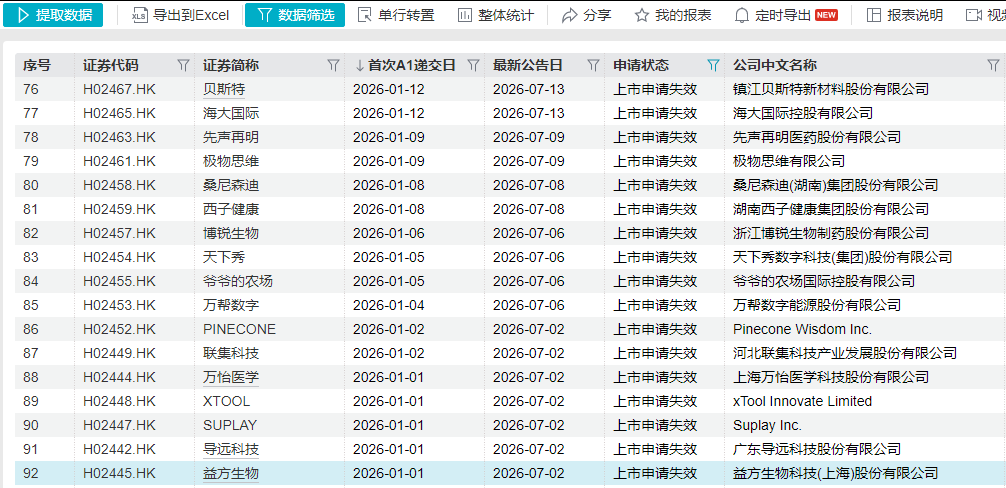The height and width of the screenshot is (488, 1006).
Task: Click row number 92
Action: coord(31,473)
